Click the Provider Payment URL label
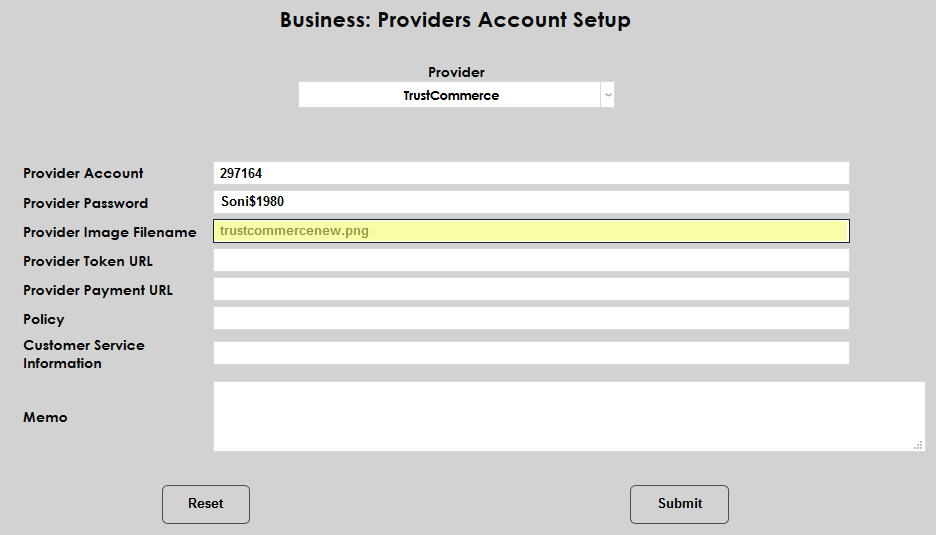Image resolution: width=936 pixels, height=535 pixels. (x=98, y=290)
